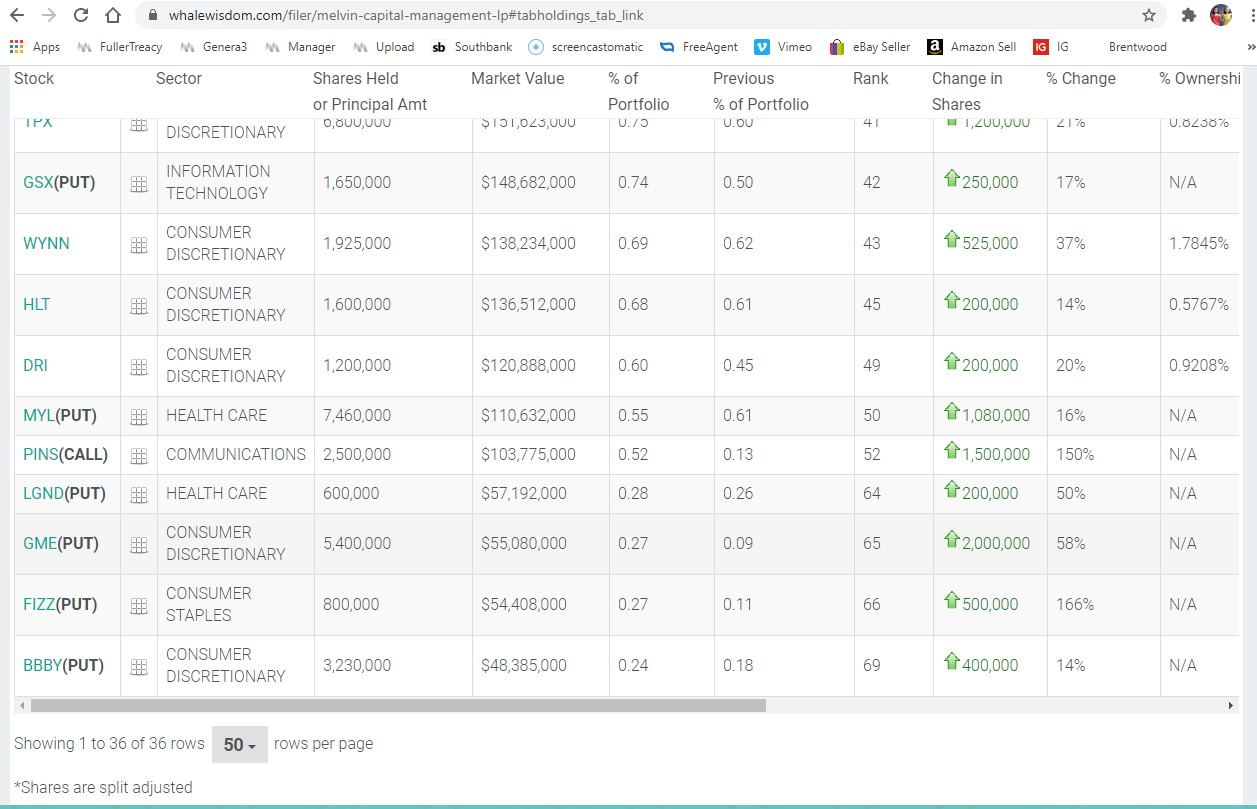Sort by the % Change column header
The image size is (1257, 809).
click(1081, 78)
